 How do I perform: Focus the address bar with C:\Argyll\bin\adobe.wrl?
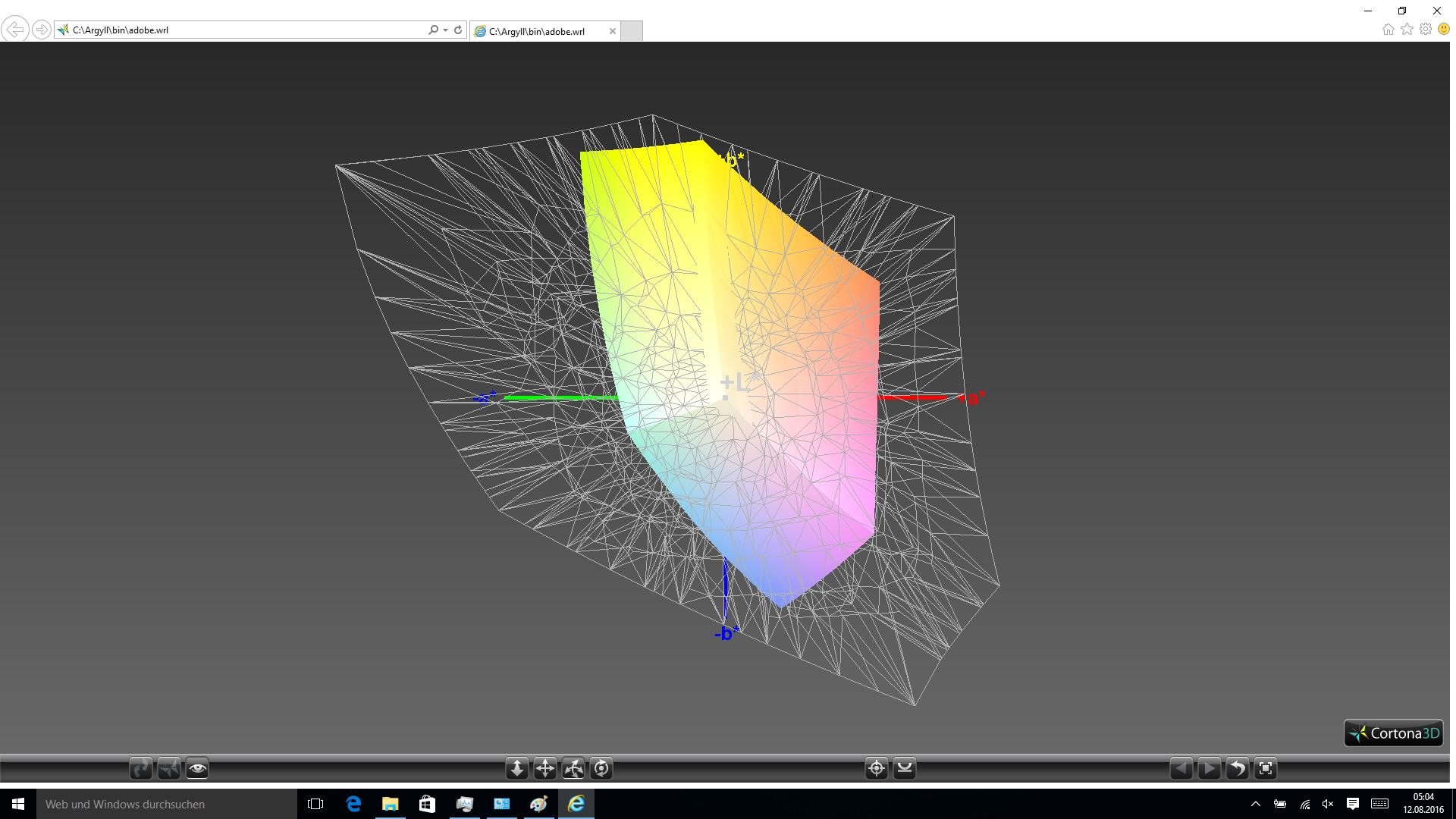click(243, 30)
